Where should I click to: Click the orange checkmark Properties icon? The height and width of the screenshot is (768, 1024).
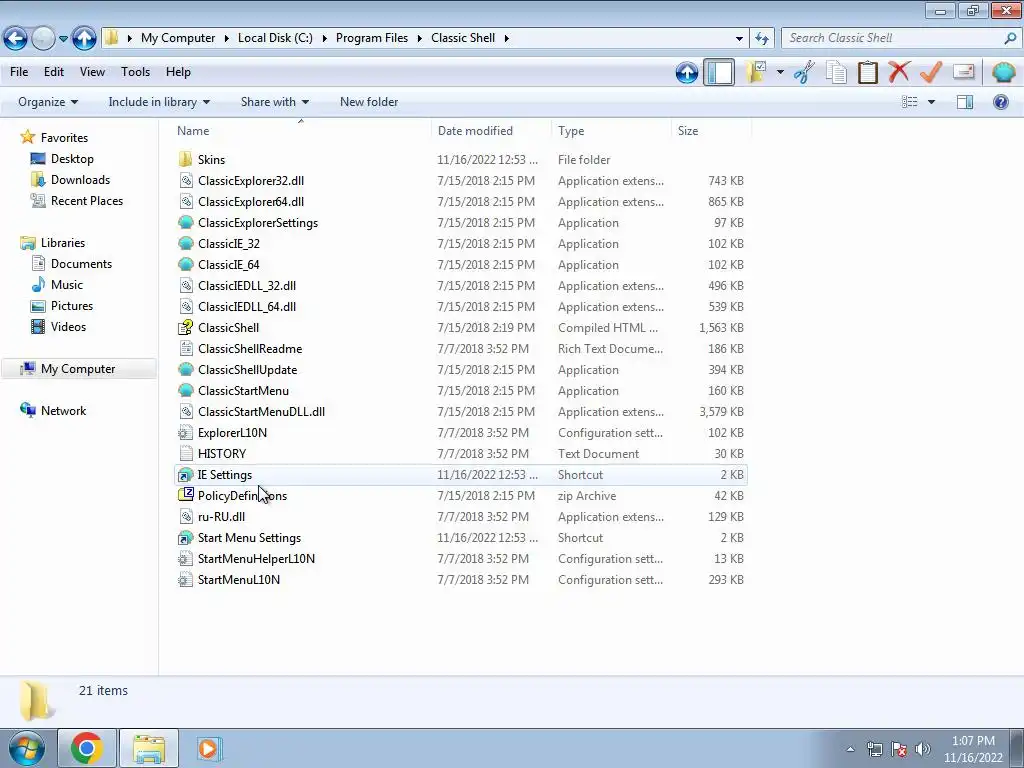[931, 72]
